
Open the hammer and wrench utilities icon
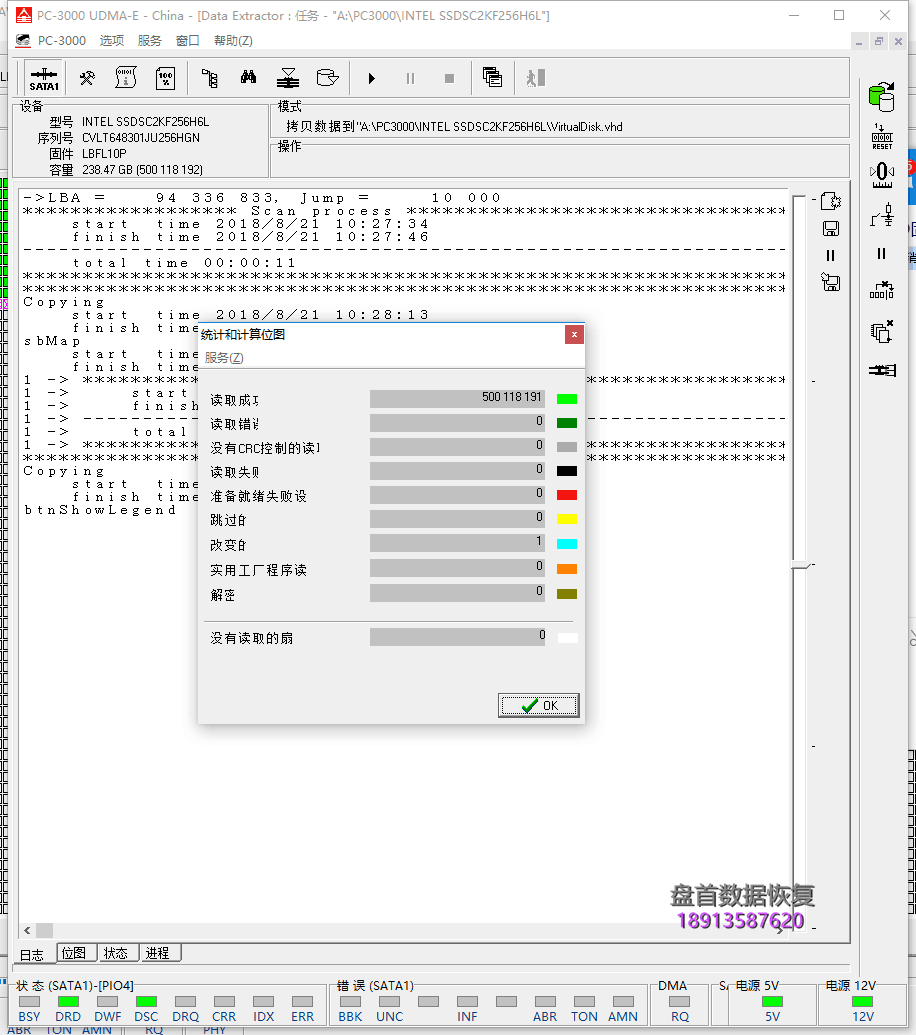[88, 78]
